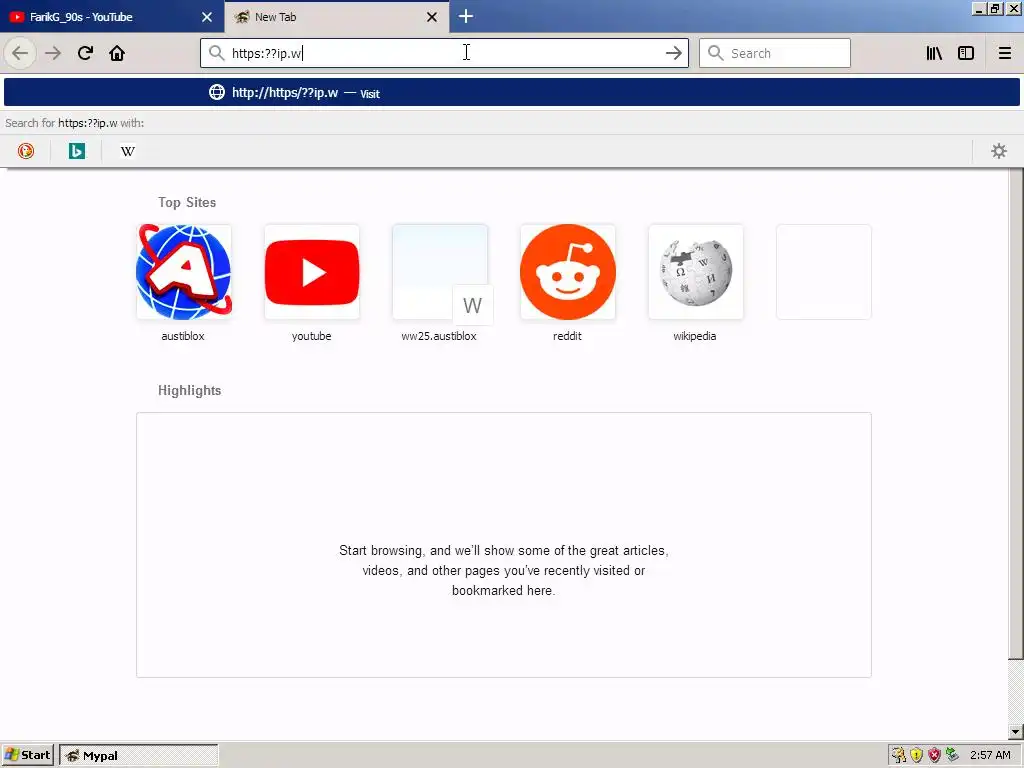Viewport: 1024px width, 768px height.
Task: Open the Library bookshelf icon
Action: (x=934, y=53)
